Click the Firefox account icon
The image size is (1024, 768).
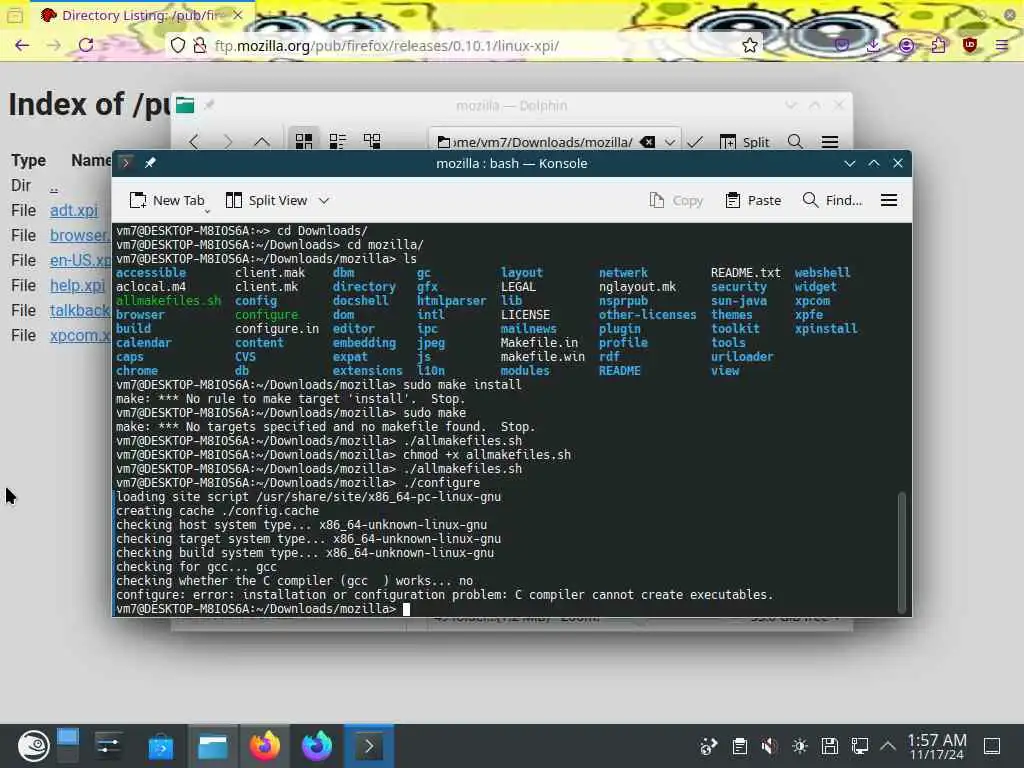coord(906,45)
